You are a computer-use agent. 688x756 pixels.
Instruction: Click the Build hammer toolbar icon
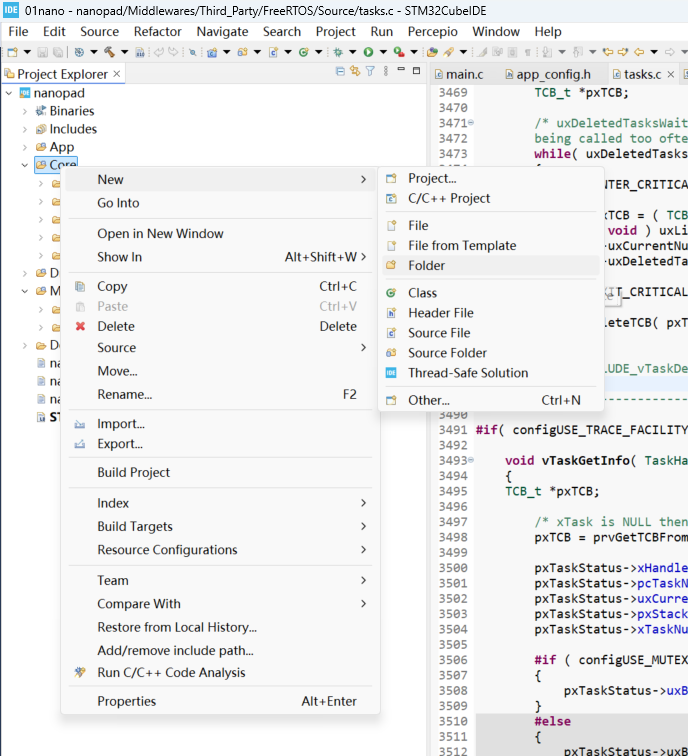(109, 52)
